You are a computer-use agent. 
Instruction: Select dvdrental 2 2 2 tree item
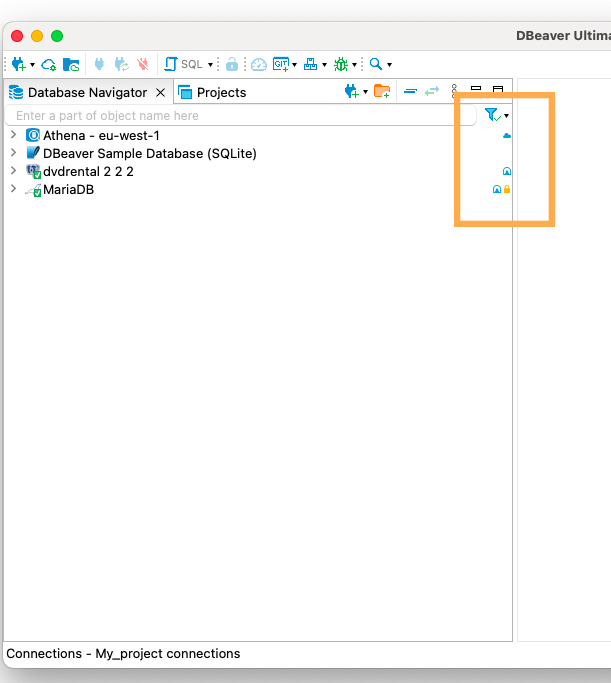click(88, 172)
